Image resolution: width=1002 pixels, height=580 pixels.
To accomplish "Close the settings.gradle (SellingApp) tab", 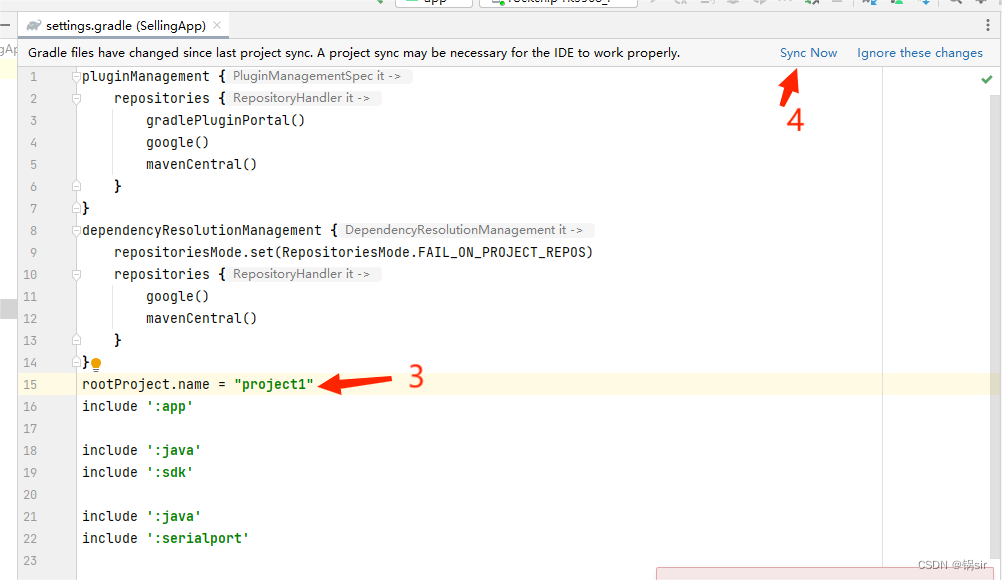I will 217,25.
